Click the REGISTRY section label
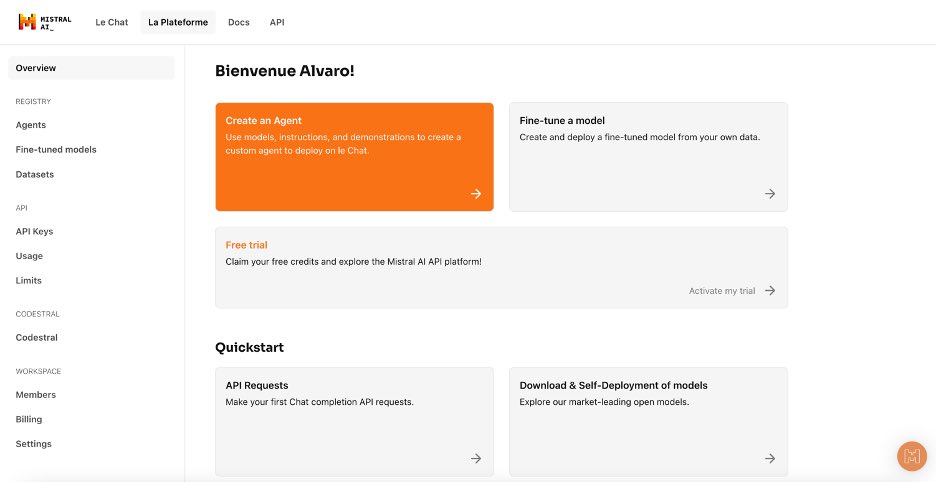Image resolution: width=936 pixels, height=482 pixels. click(33, 102)
